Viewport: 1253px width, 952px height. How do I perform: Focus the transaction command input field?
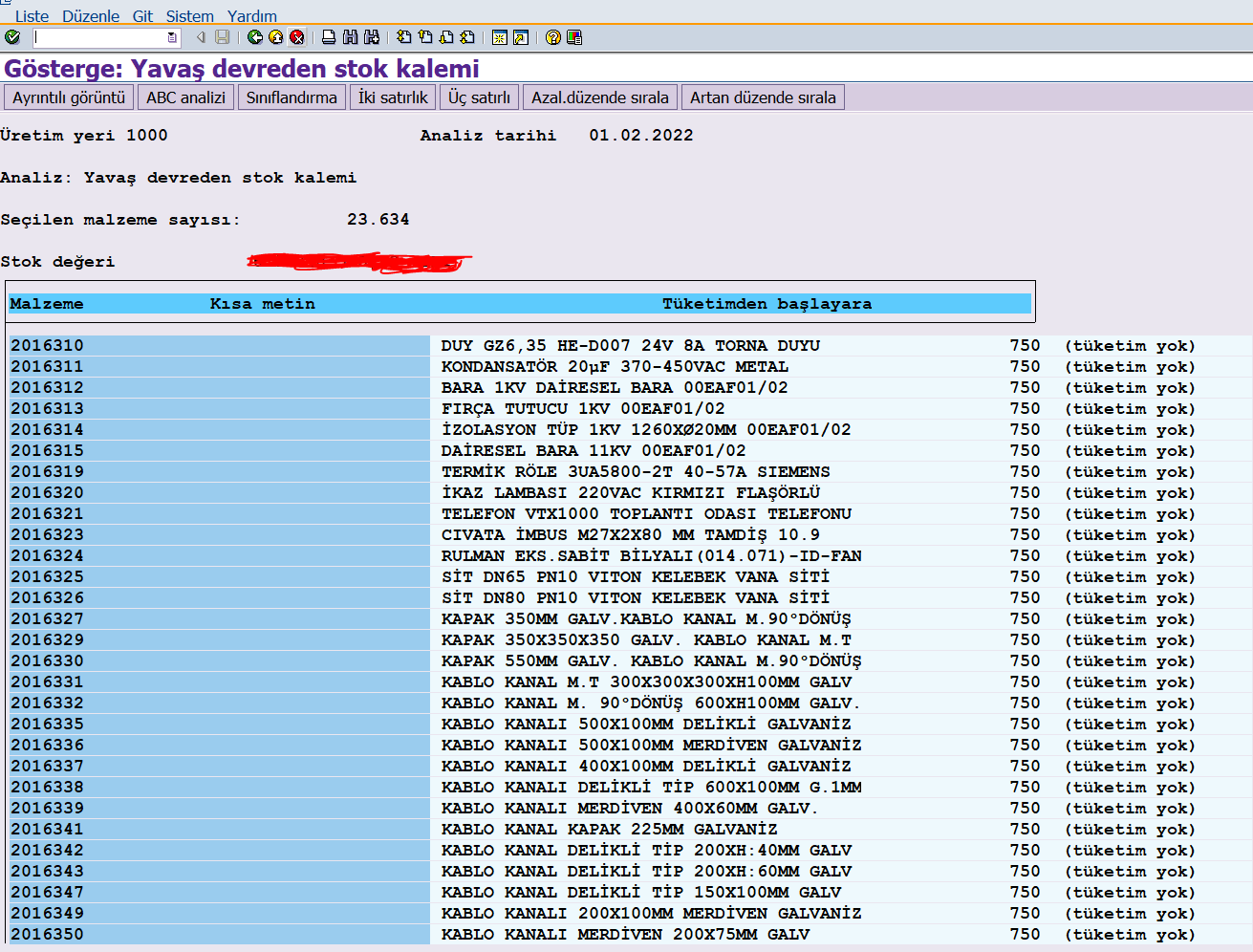coord(100,37)
